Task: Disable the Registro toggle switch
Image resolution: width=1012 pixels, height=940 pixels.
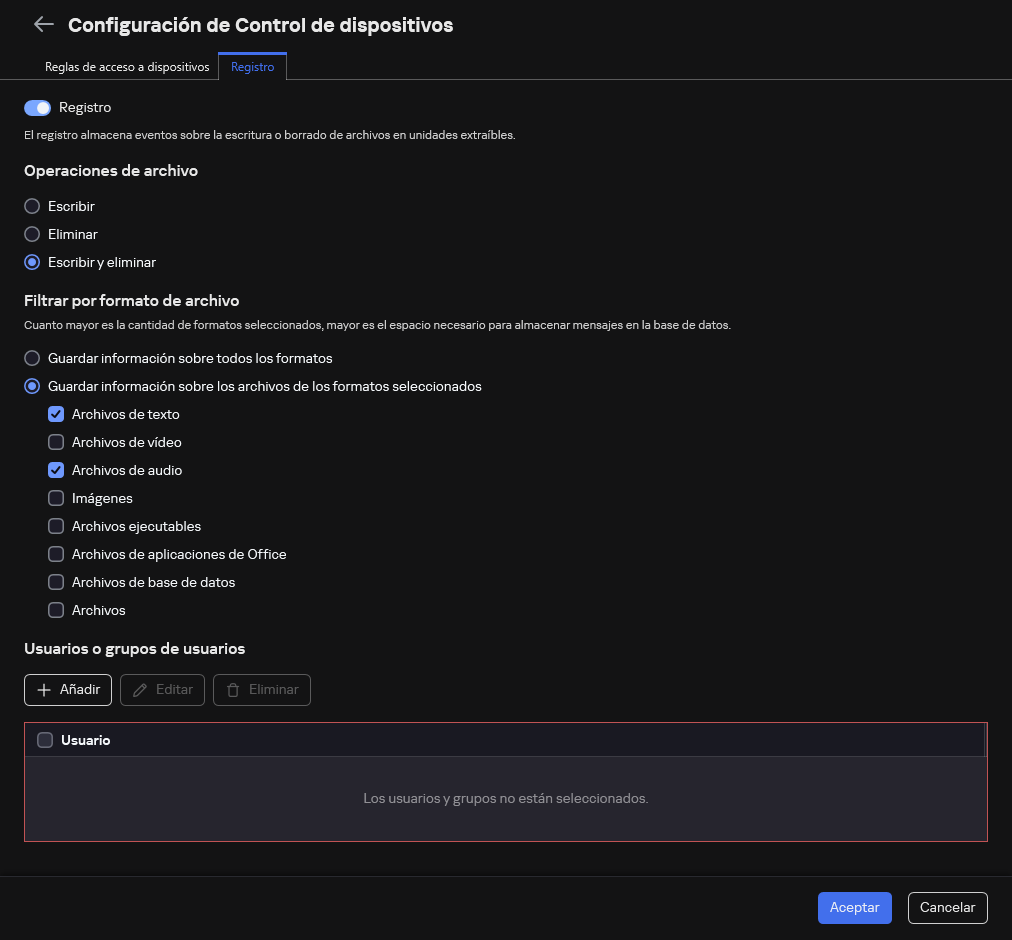Action: [x=37, y=107]
